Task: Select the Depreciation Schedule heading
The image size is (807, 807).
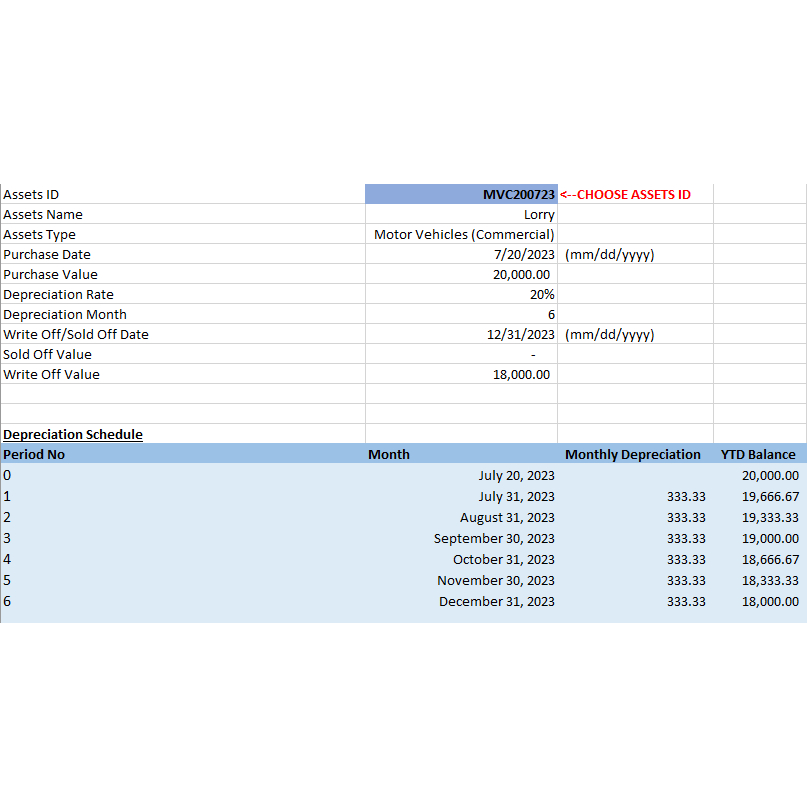Action: tap(73, 434)
